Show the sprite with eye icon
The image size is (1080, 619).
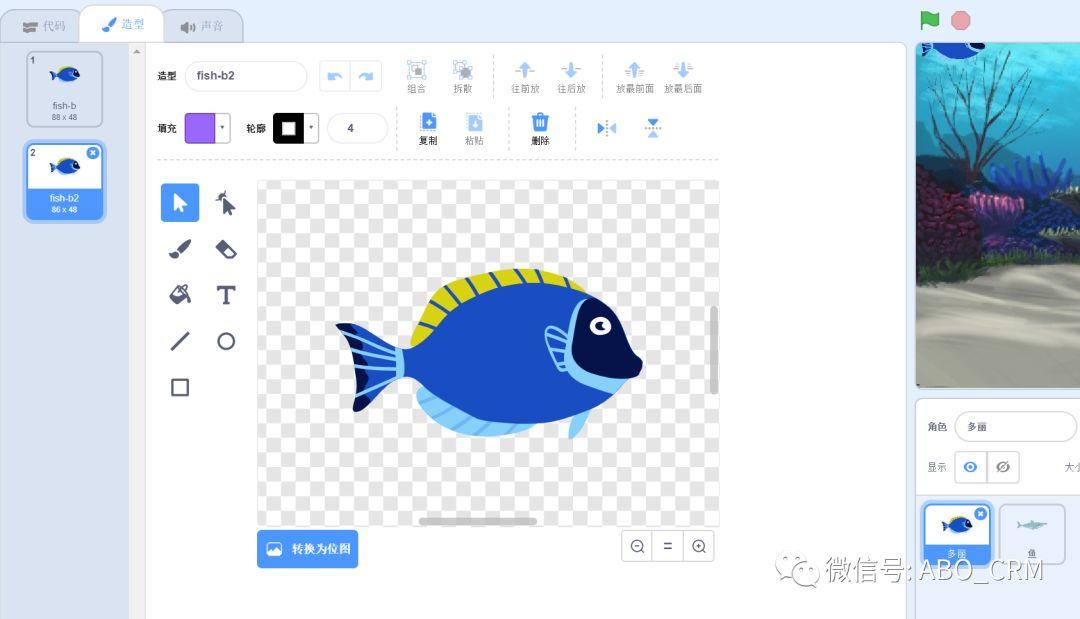(x=970, y=467)
